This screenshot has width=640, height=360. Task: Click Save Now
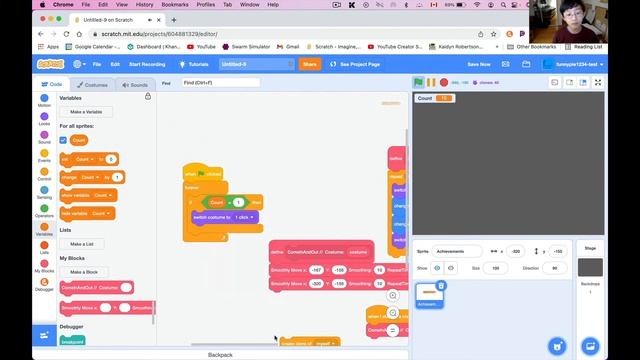point(479,64)
